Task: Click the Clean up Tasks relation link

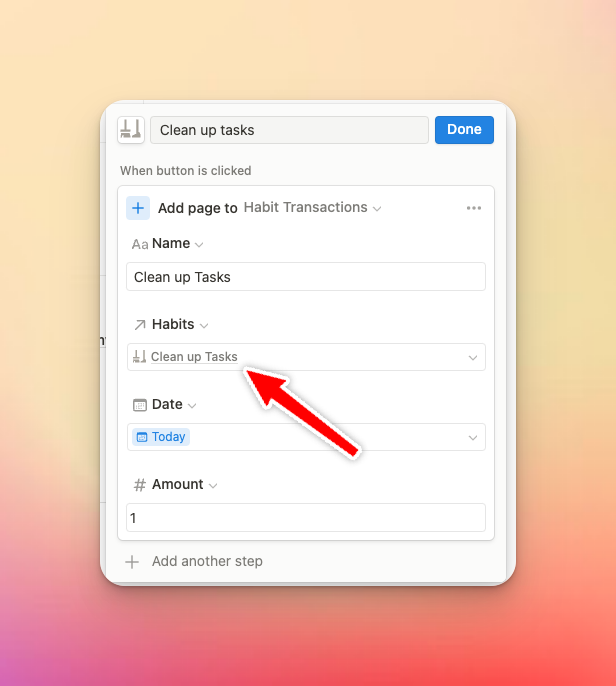Action: (x=194, y=357)
